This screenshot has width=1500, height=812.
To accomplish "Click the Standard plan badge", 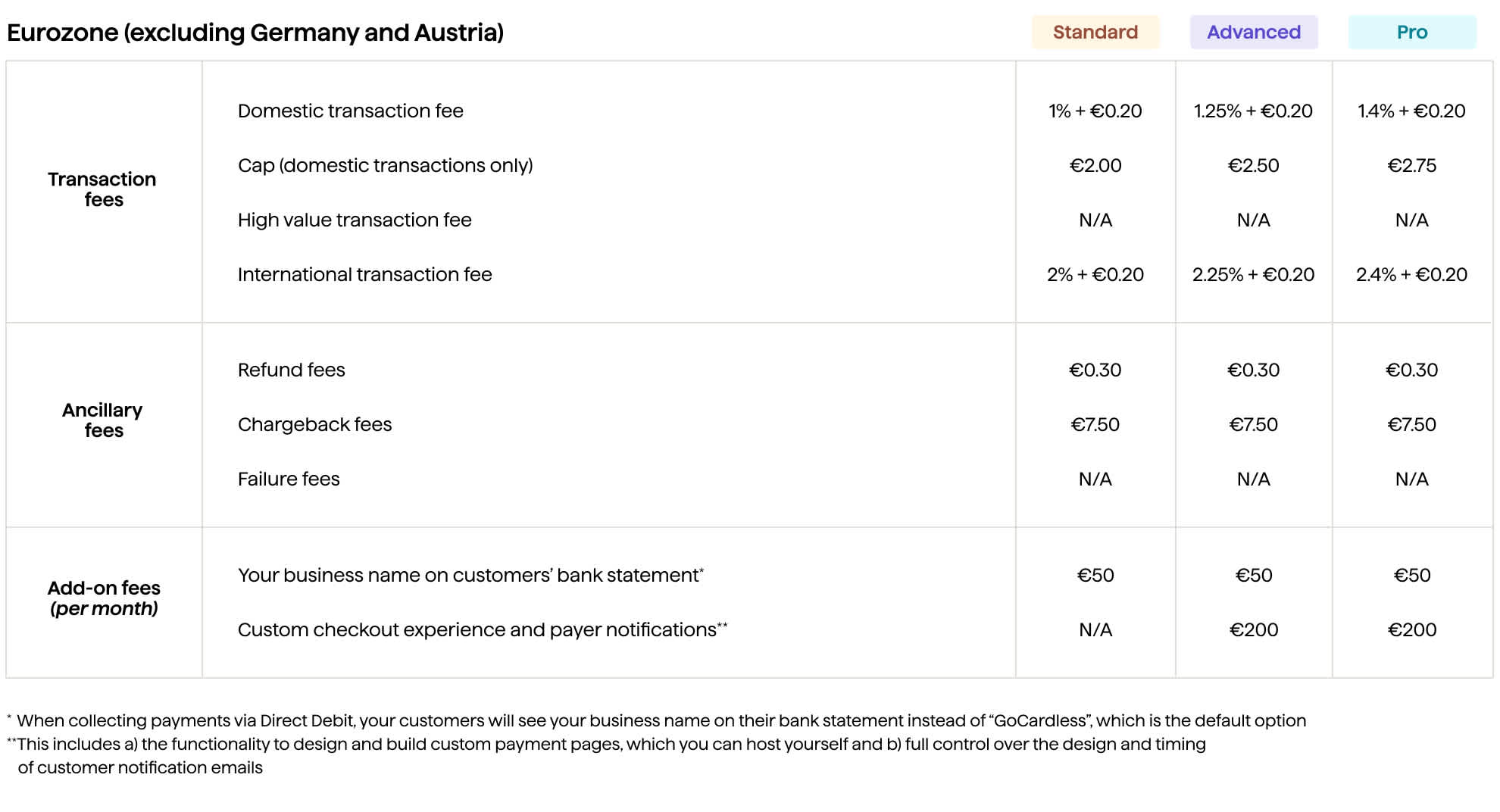I will 1095,33.
